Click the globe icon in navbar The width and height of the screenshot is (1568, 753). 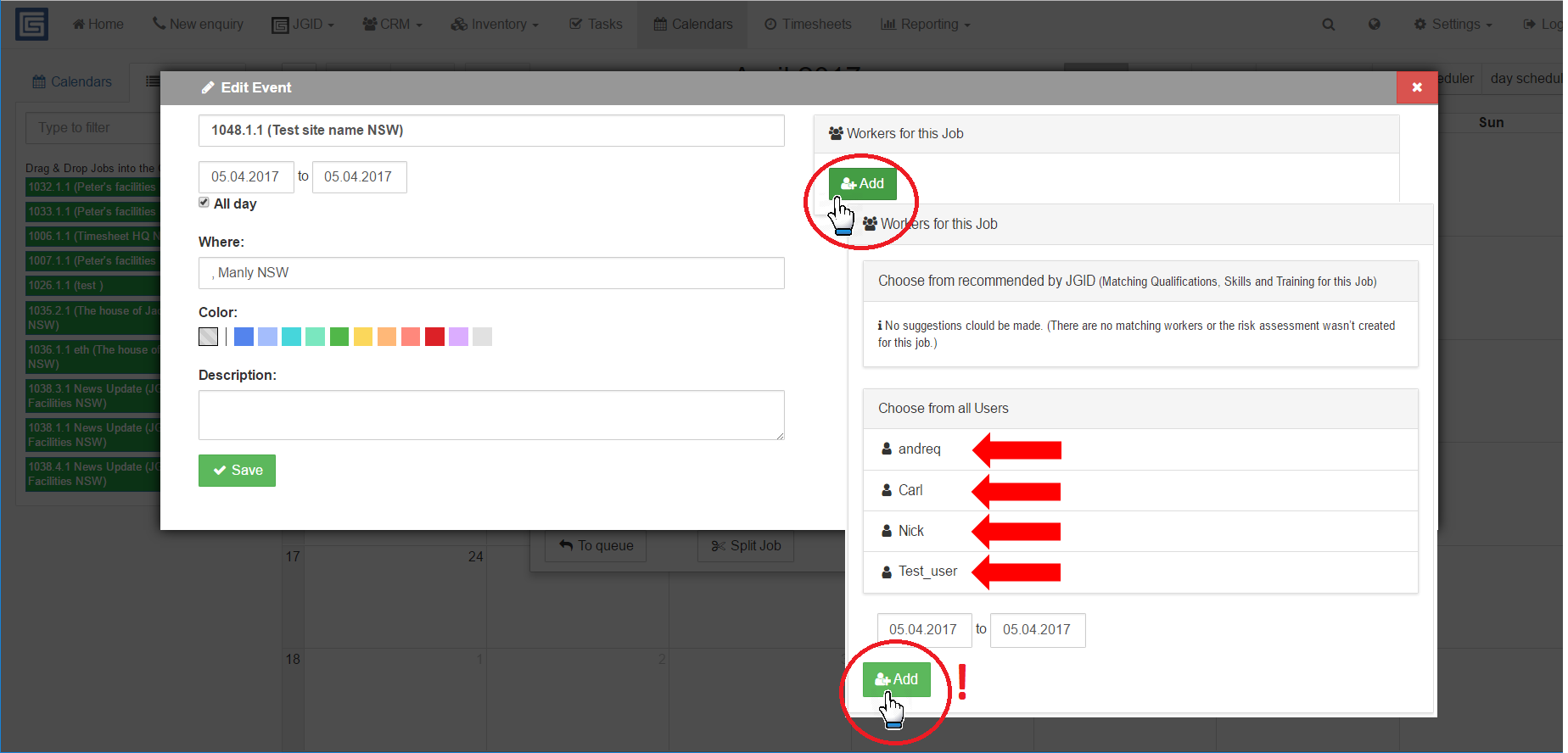pyautogui.click(x=1375, y=25)
